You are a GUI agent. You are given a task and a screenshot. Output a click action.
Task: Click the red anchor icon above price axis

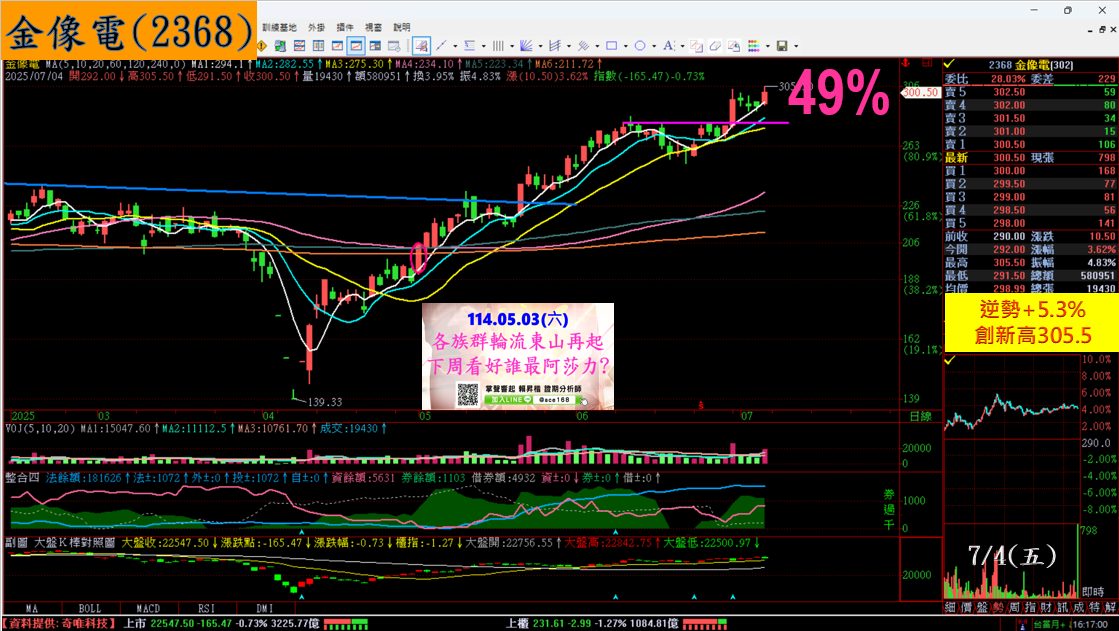[x=906, y=64]
